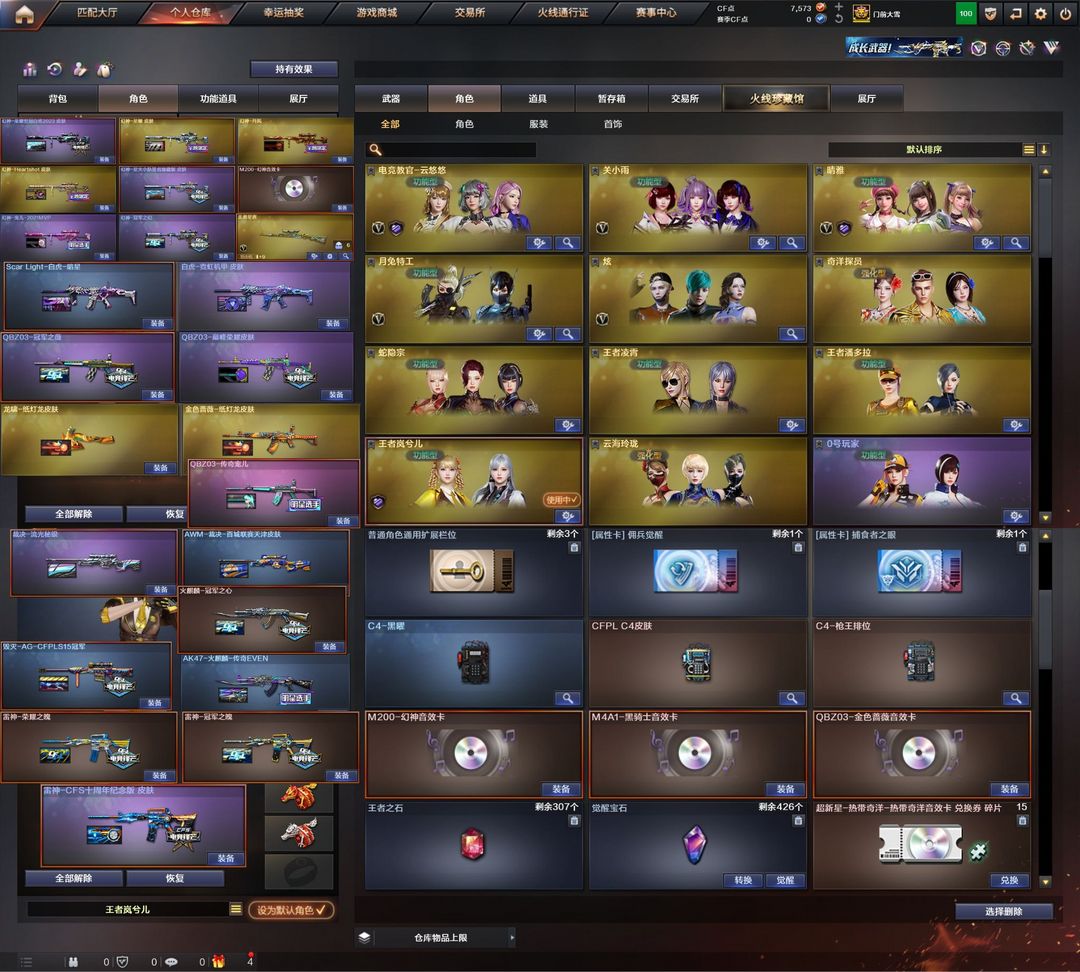Click the orange return arrow icon
1080x972 pixels.
coord(1015,14)
